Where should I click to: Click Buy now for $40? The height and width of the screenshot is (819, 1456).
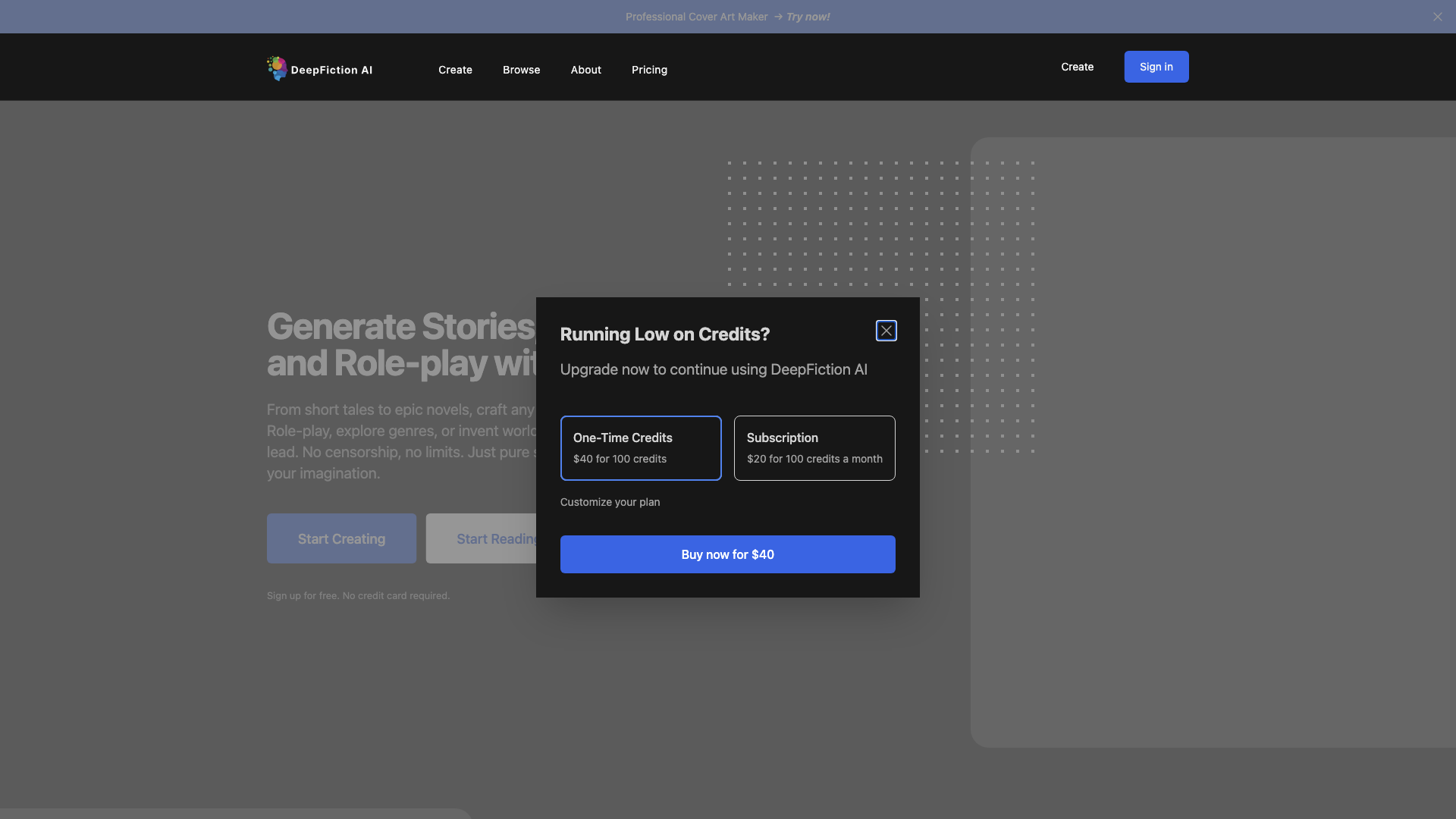click(x=727, y=554)
